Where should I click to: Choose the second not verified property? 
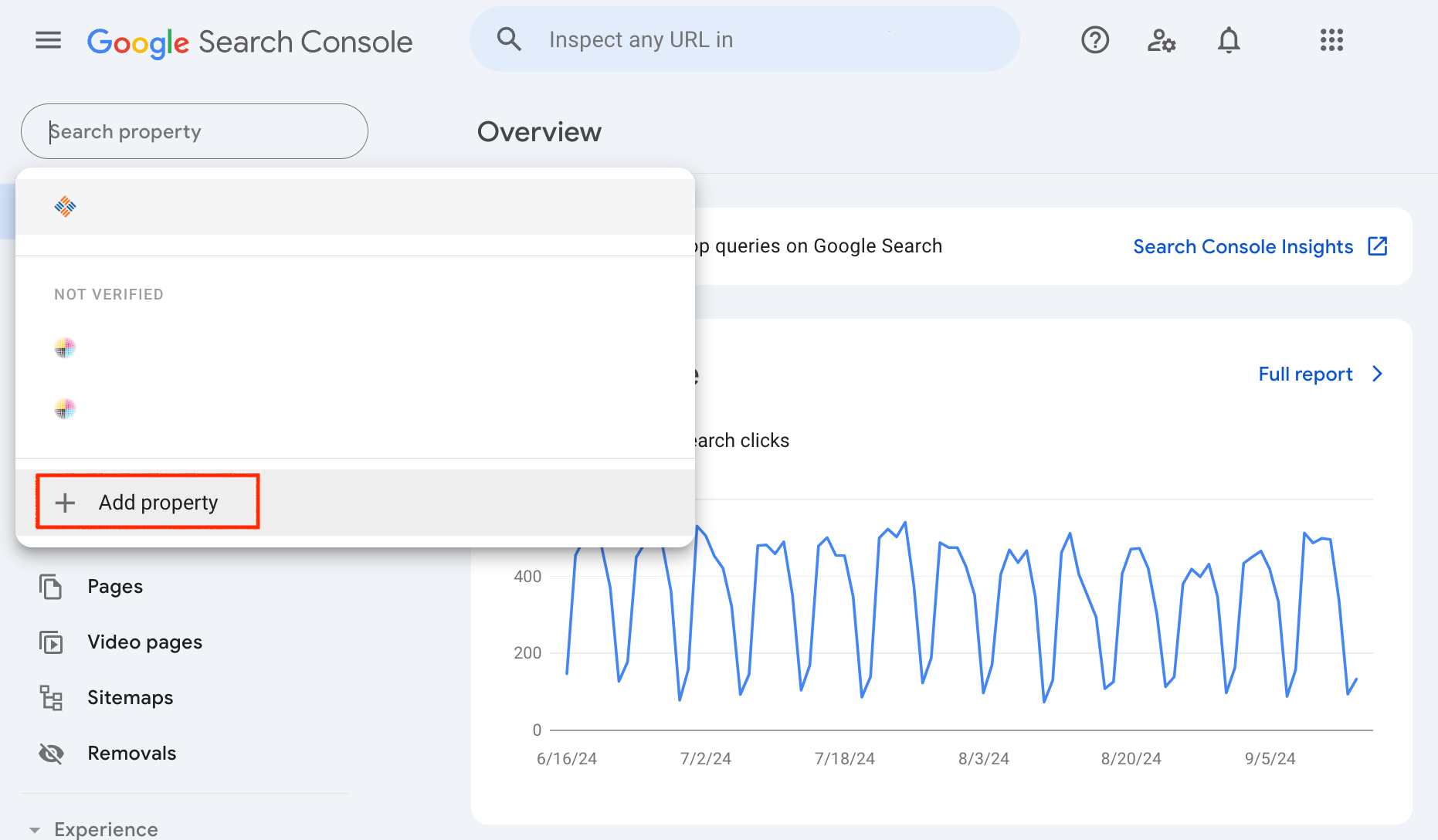tap(355, 408)
